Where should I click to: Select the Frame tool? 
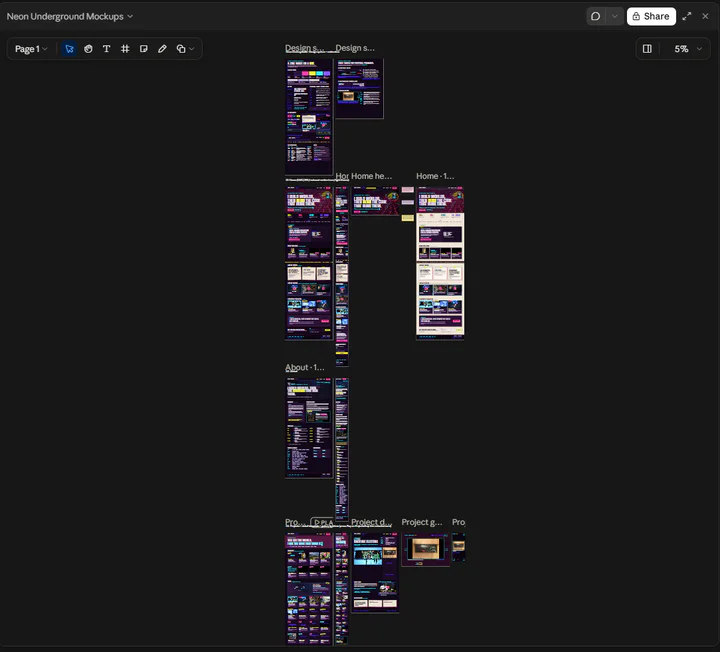(x=125, y=49)
